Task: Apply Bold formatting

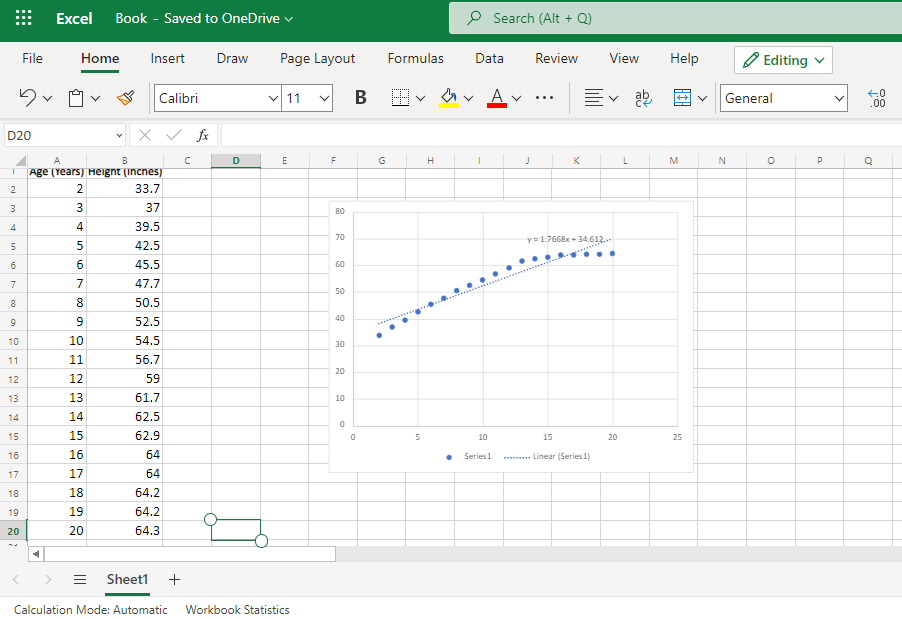Action: tap(360, 98)
